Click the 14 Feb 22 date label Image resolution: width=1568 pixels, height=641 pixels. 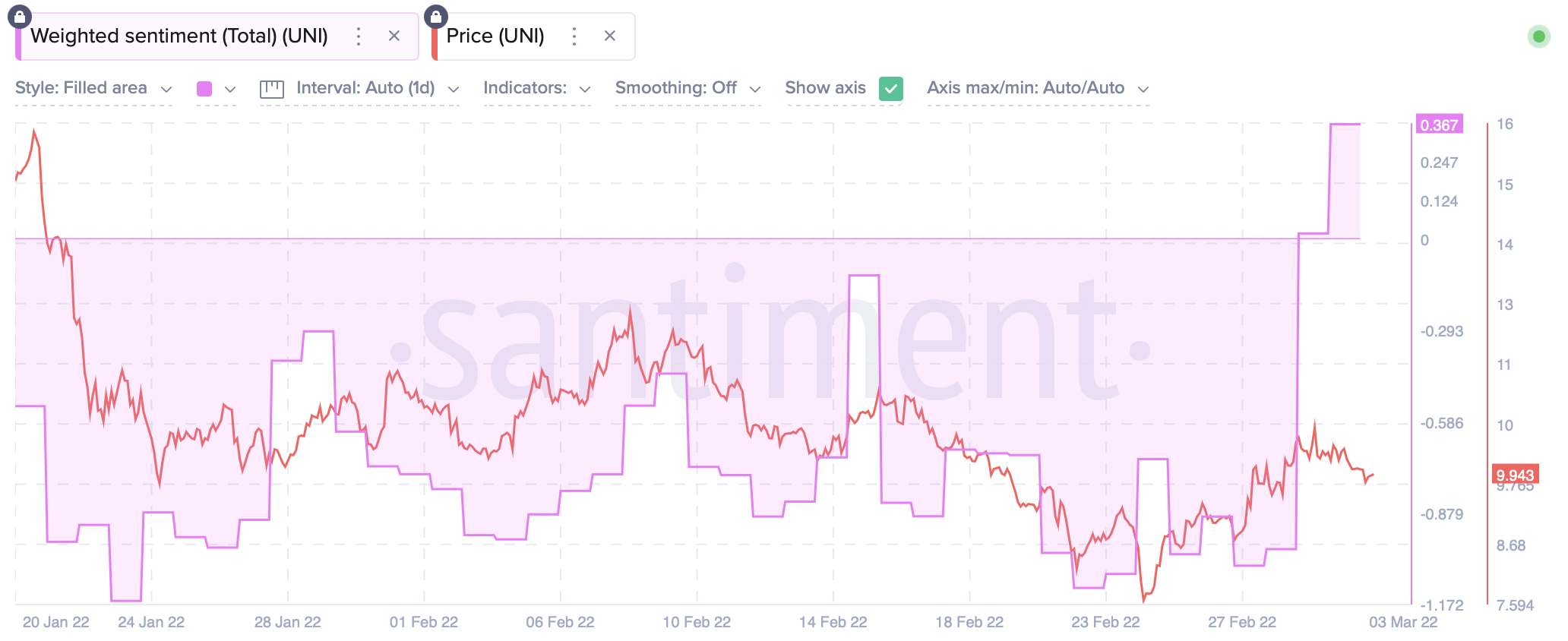click(x=833, y=622)
